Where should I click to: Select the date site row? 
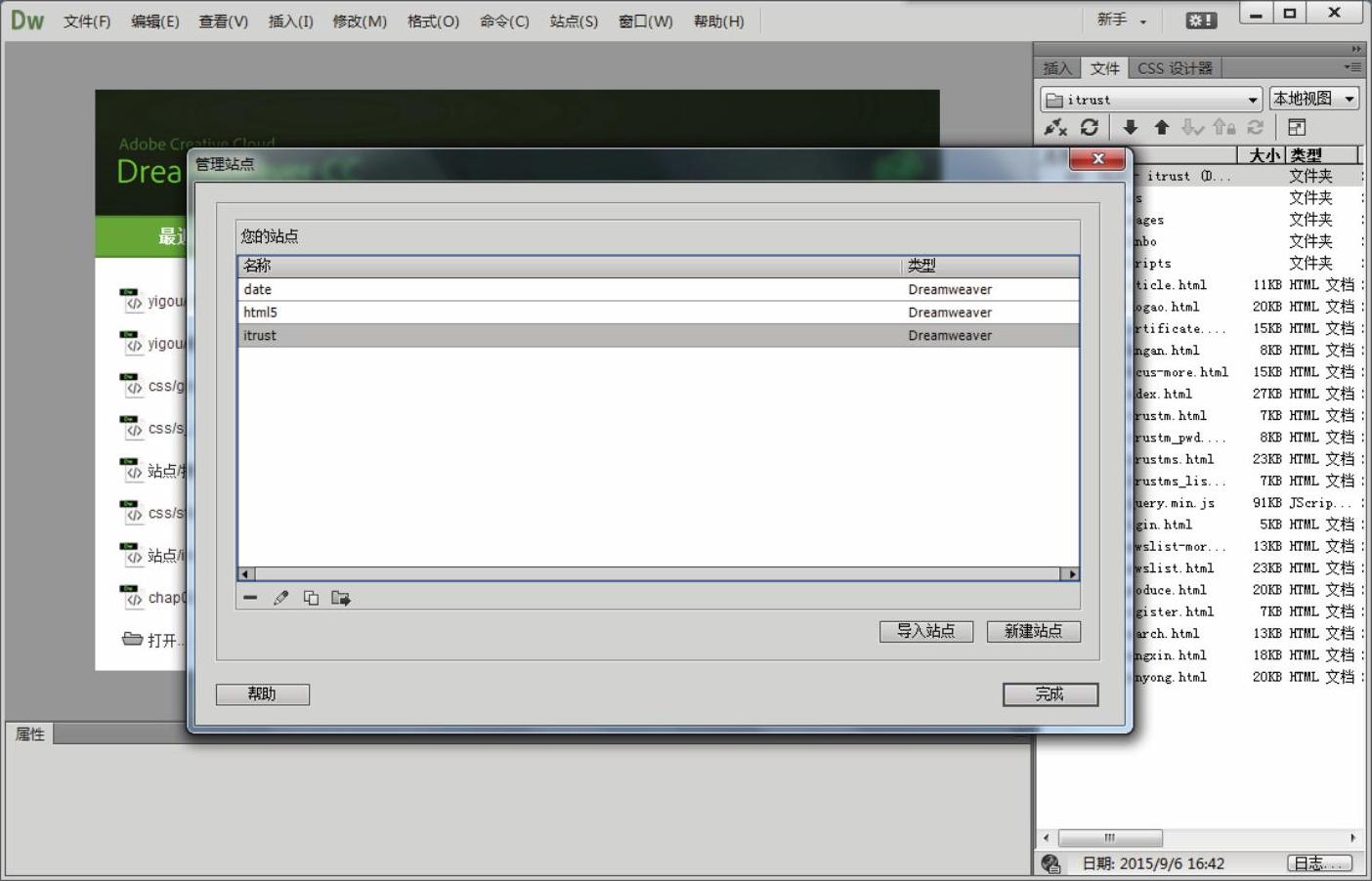click(x=659, y=289)
